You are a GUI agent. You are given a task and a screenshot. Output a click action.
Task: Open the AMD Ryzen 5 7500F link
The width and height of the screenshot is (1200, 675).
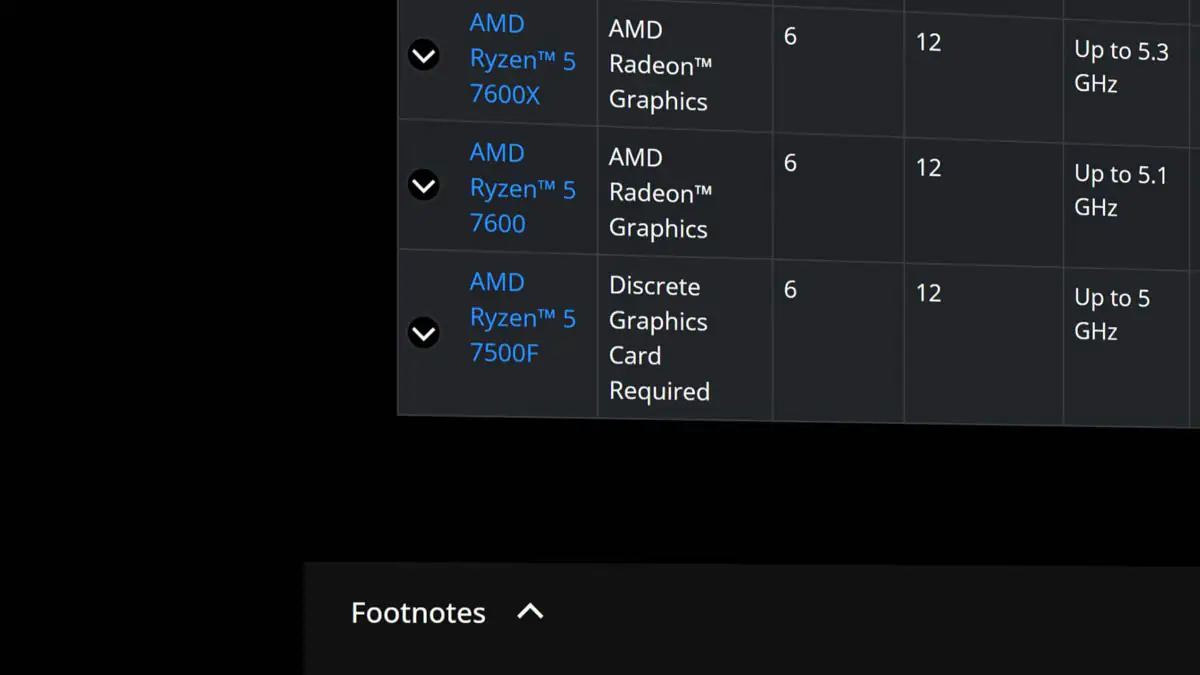click(522, 317)
